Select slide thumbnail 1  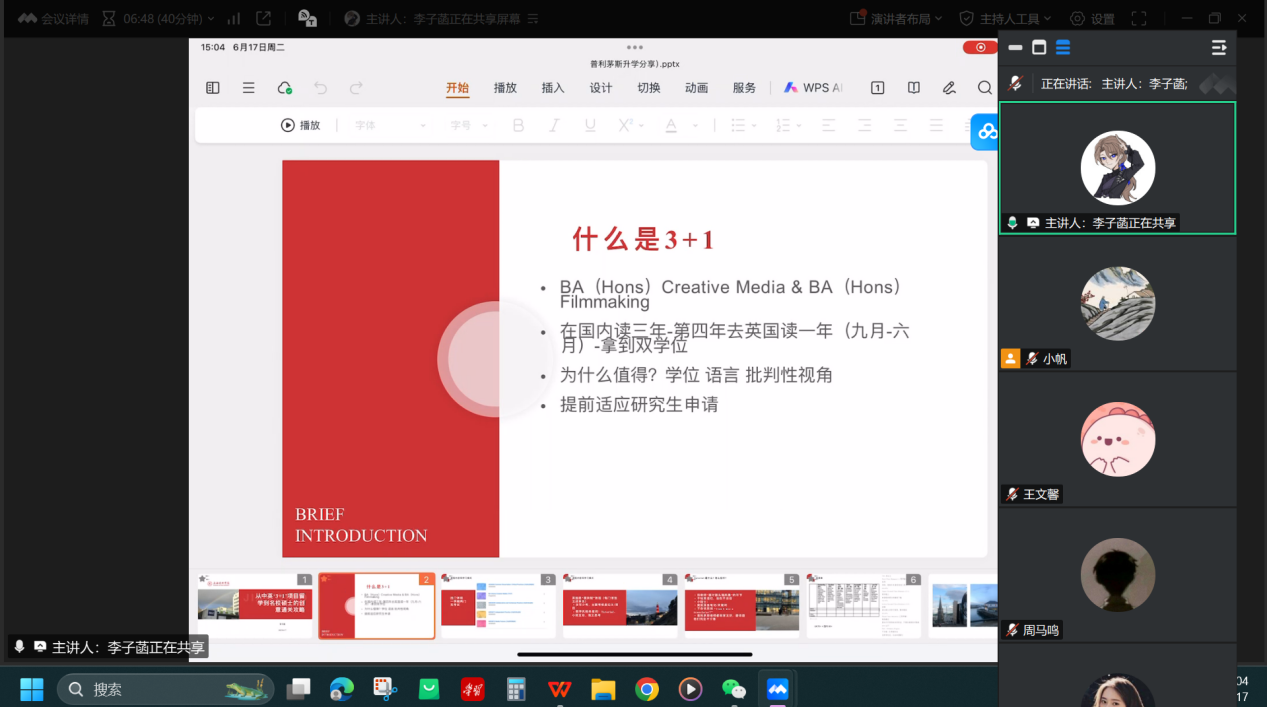[x=255, y=605]
